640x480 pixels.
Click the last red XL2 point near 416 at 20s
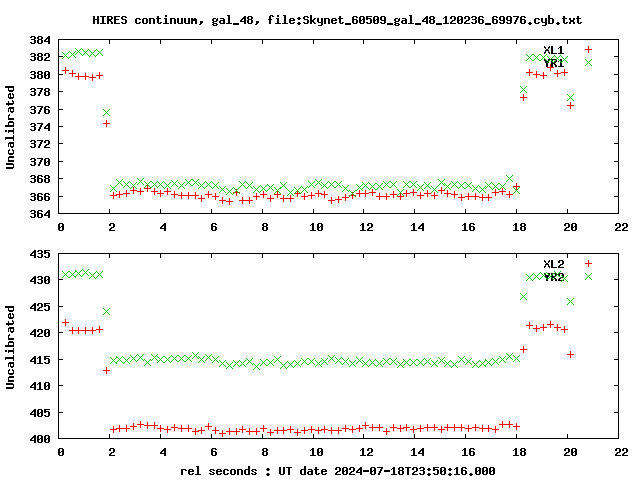[571, 354]
